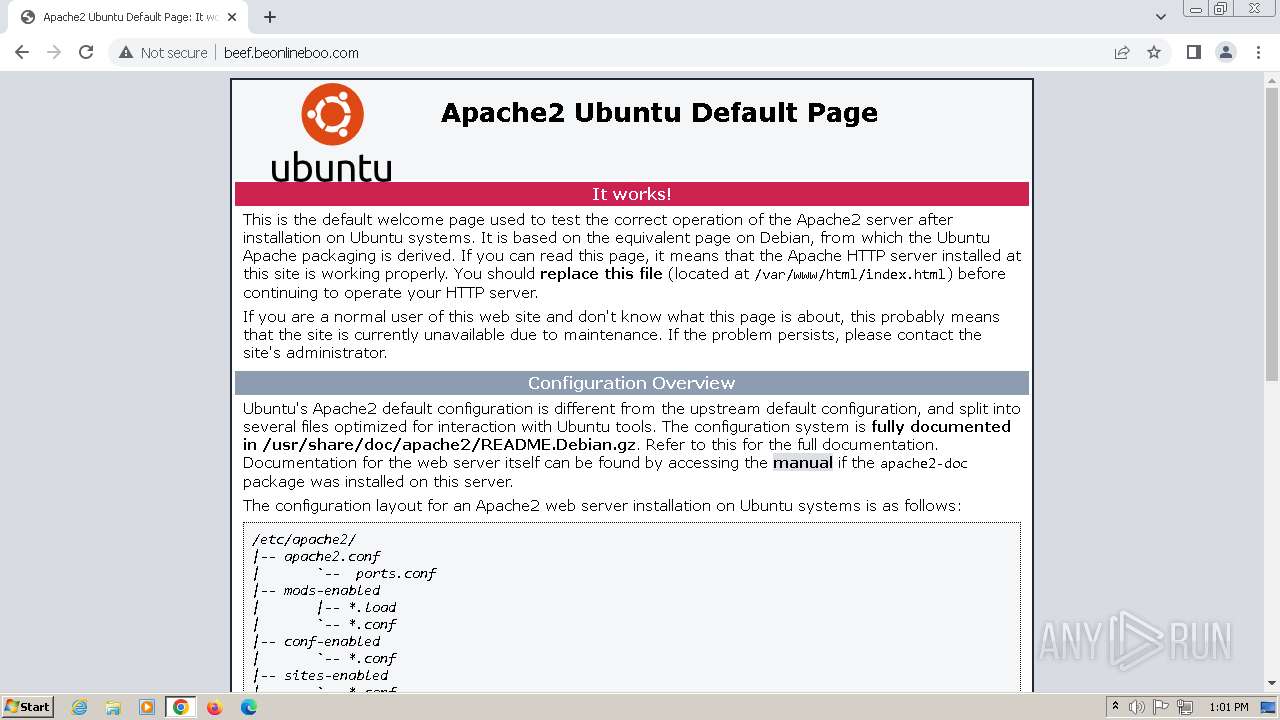Open network status tray icon
The image size is (1280, 720).
pyautogui.click(x=1185, y=707)
